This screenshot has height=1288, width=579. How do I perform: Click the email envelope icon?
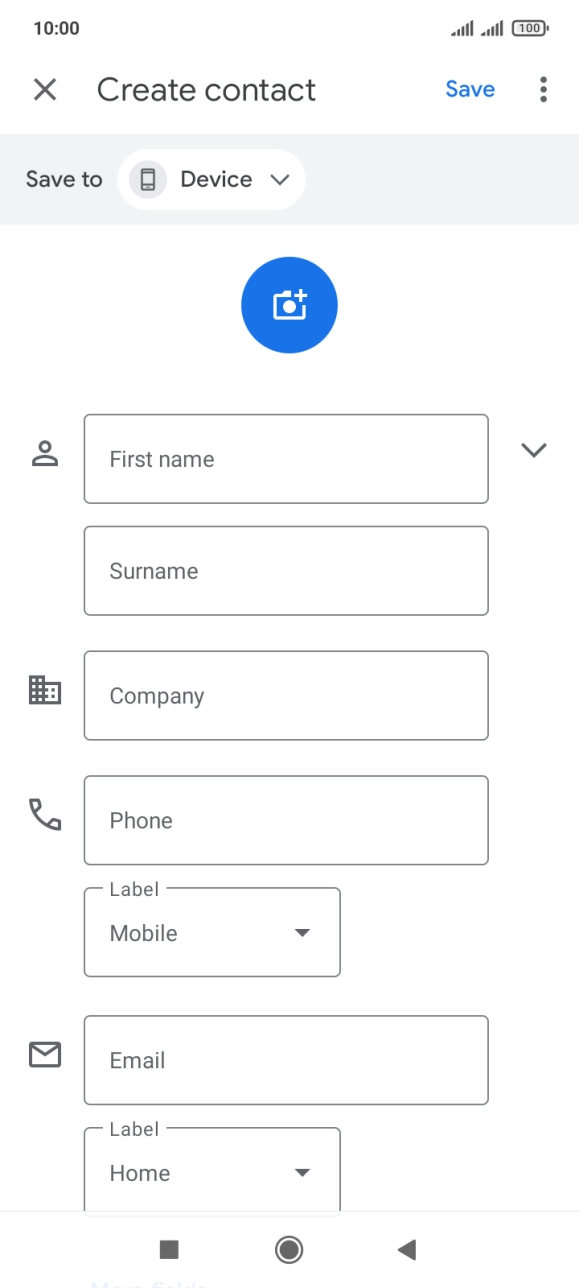coord(44,1054)
